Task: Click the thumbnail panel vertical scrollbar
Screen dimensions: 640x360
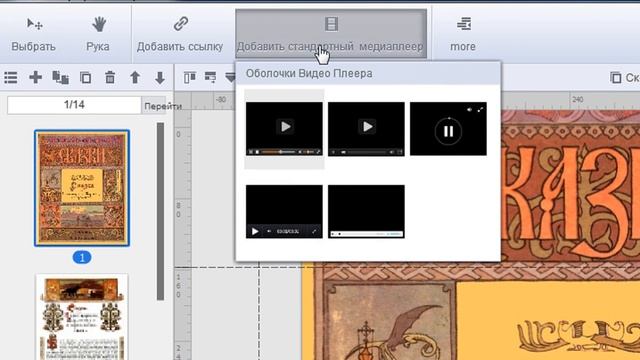Action: tap(160, 211)
